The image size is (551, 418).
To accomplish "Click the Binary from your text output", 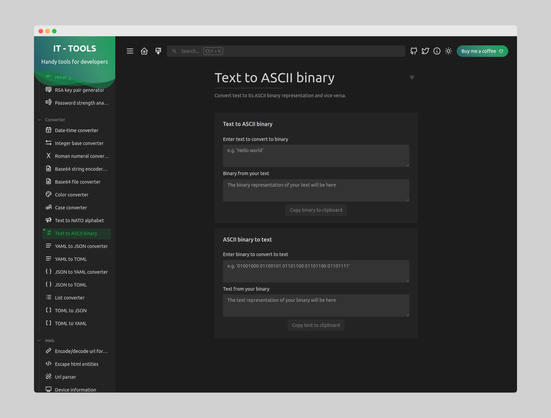I will (x=316, y=190).
